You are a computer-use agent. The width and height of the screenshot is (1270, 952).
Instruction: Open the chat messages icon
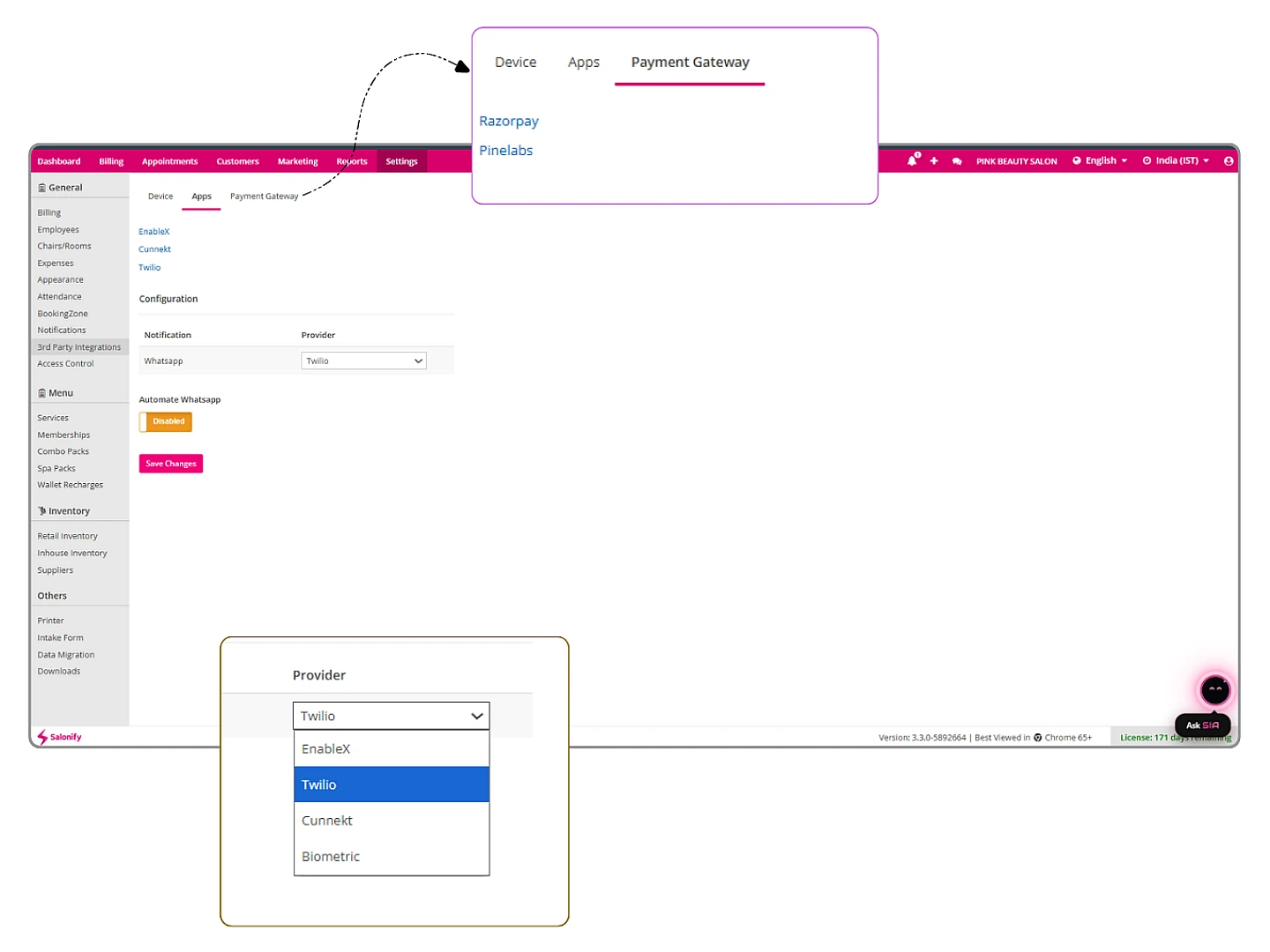(x=957, y=161)
